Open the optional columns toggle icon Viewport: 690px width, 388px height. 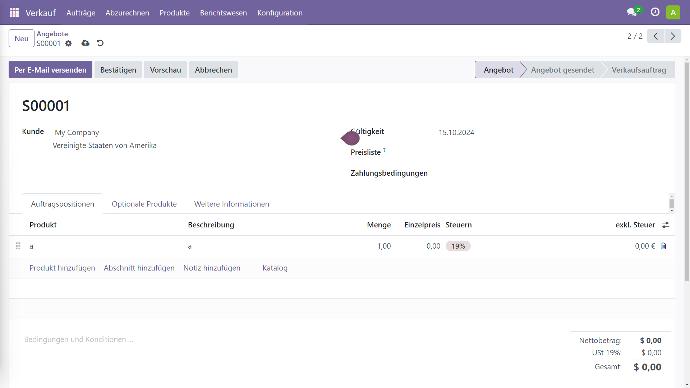[665, 225]
